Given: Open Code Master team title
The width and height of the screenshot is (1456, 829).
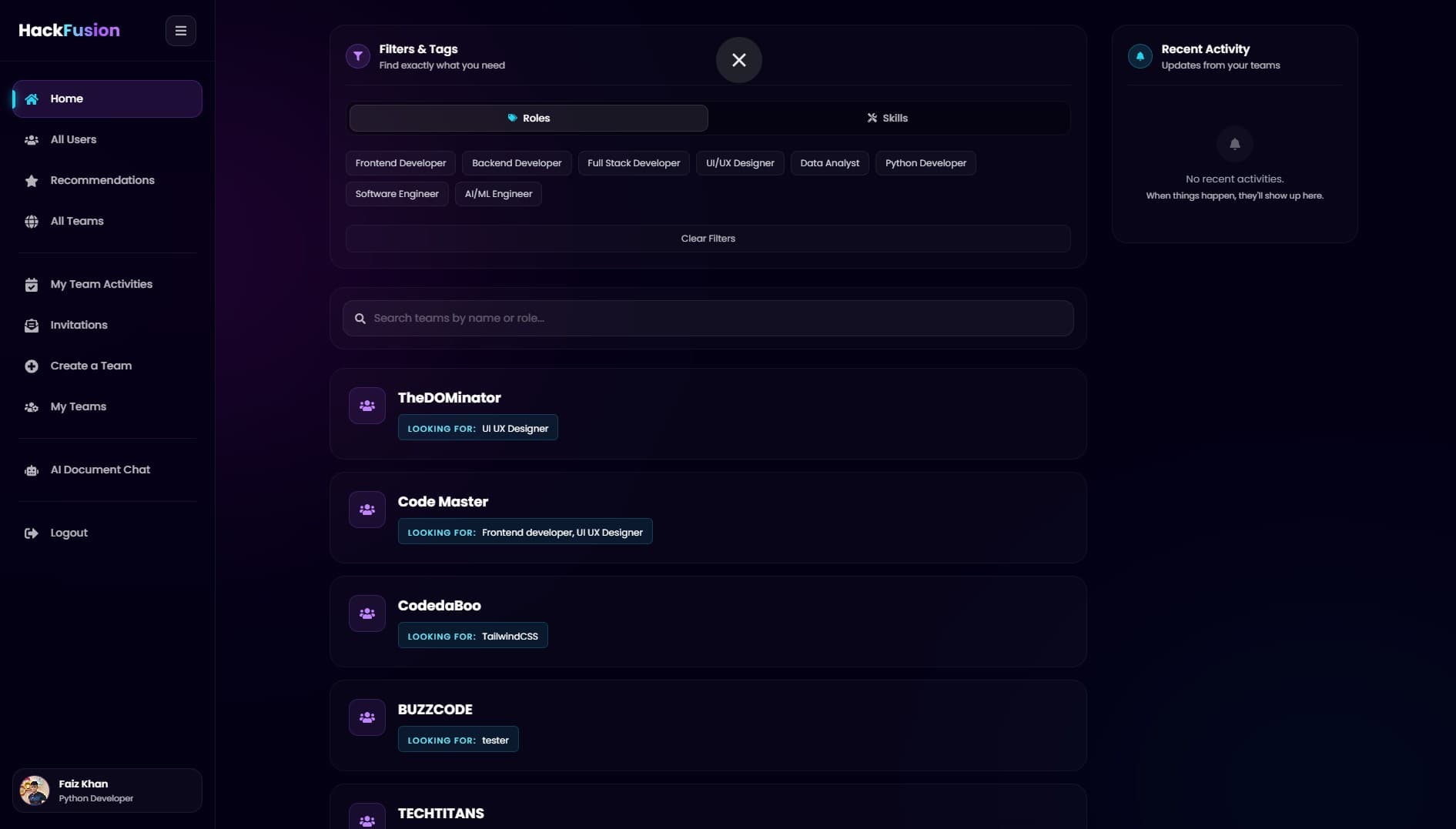Looking at the screenshot, I should pyautogui.click(x=443, y=502).
